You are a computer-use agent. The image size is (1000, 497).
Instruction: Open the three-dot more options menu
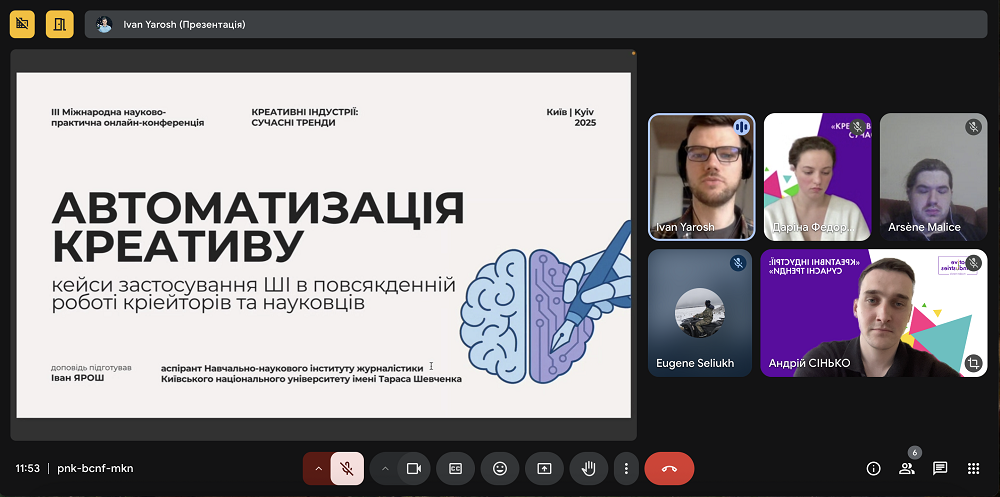[x=626, y=468]
